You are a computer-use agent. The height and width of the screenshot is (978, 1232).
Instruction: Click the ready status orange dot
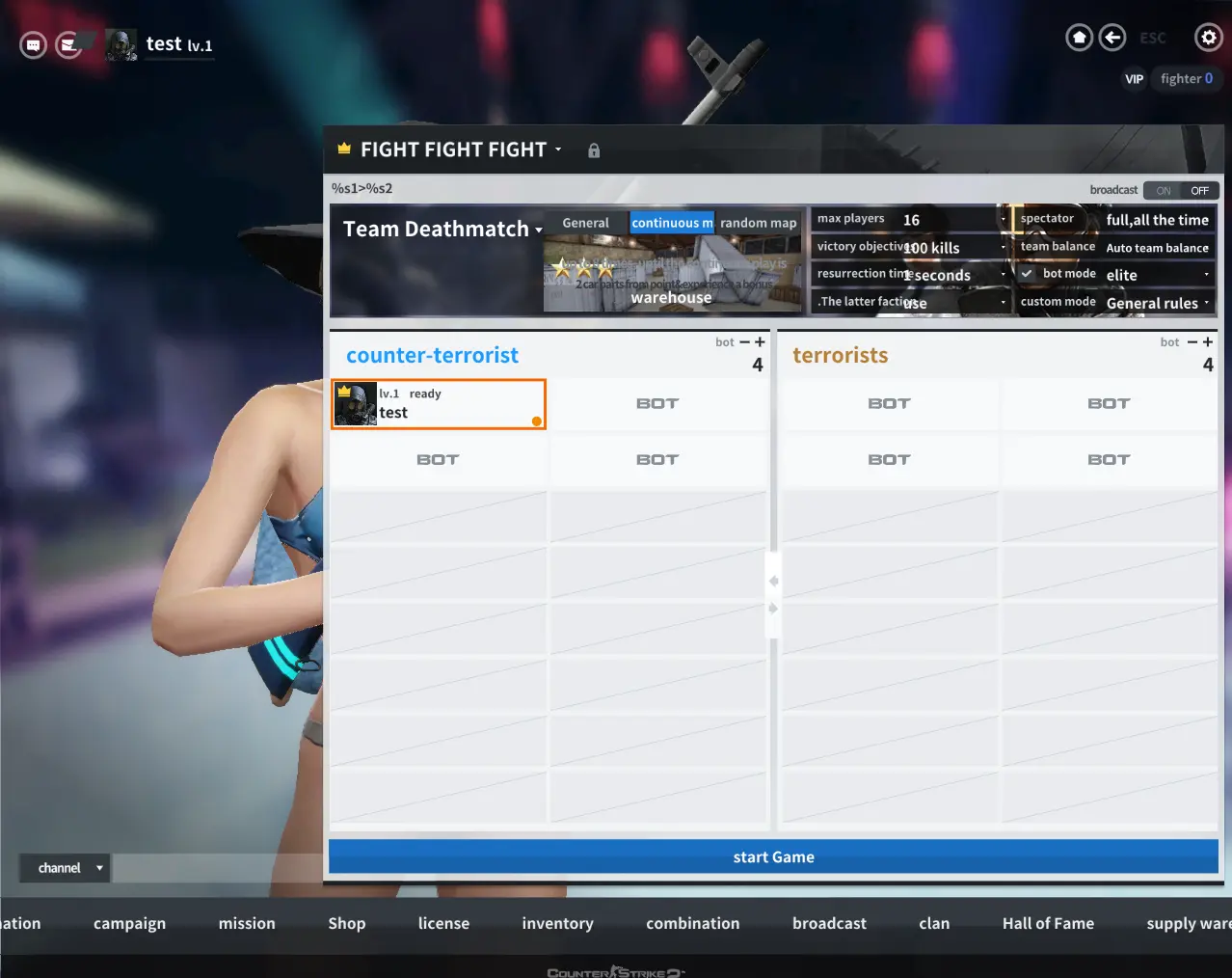point(537,421)
